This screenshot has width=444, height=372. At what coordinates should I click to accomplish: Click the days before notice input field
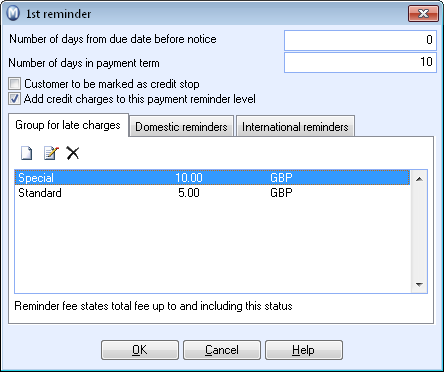pos(360,40)
